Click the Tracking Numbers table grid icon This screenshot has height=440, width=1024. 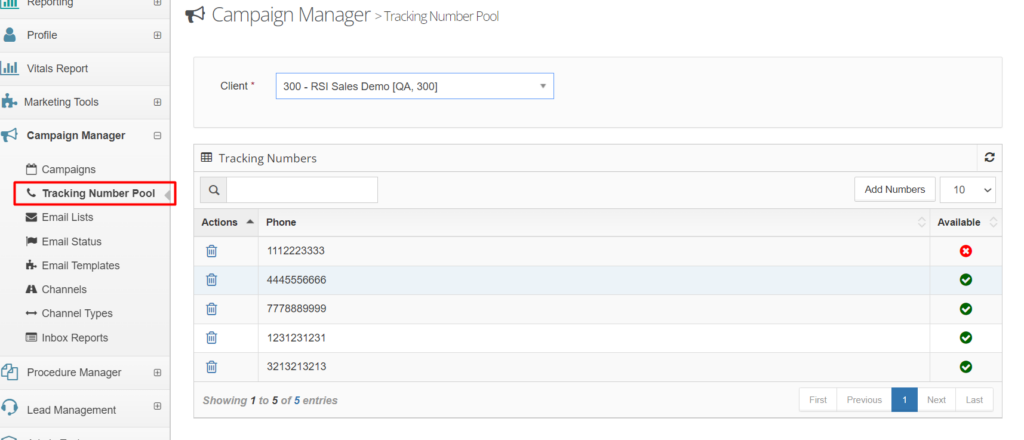206,158
